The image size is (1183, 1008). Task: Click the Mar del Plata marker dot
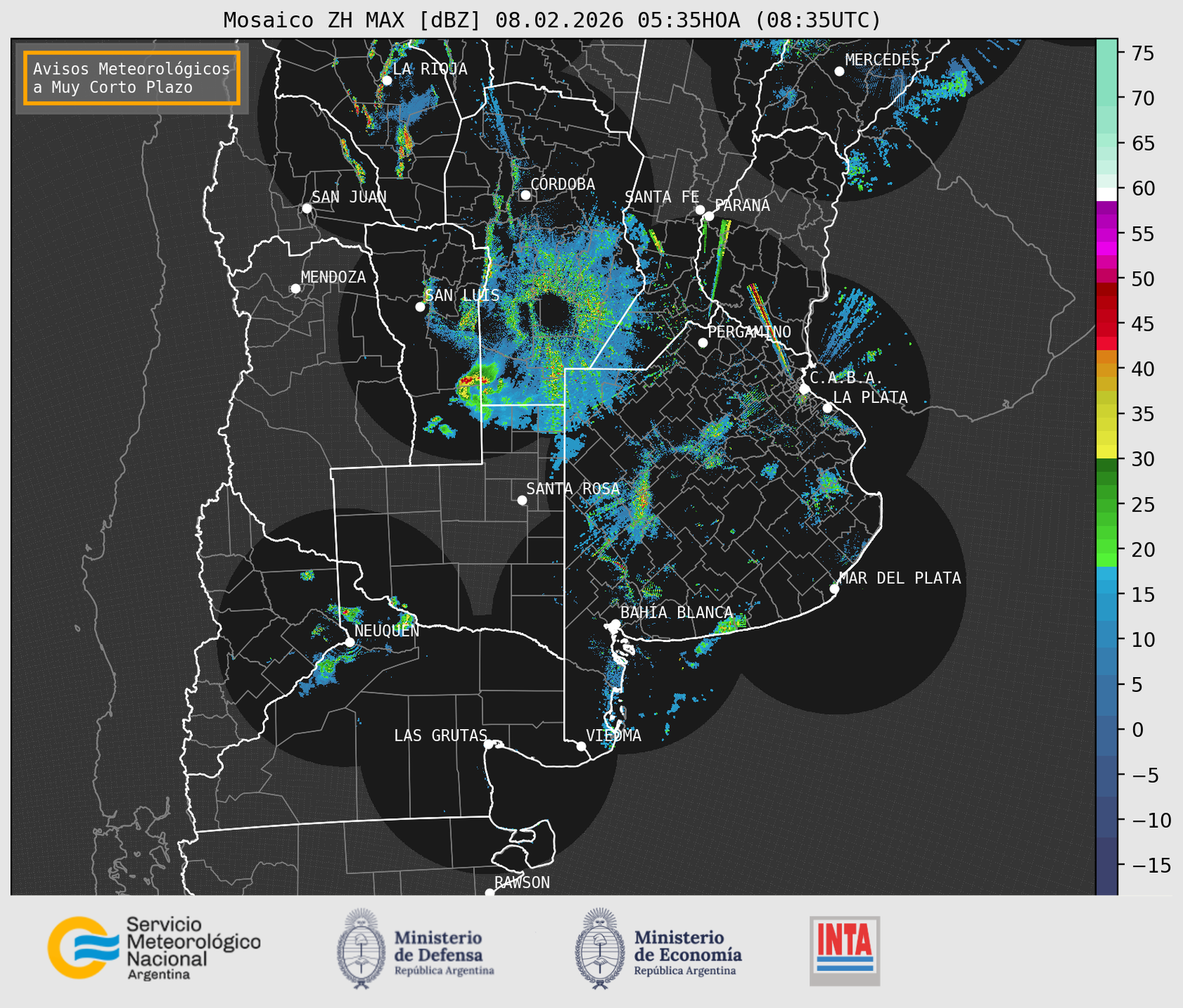pos(834,589)
